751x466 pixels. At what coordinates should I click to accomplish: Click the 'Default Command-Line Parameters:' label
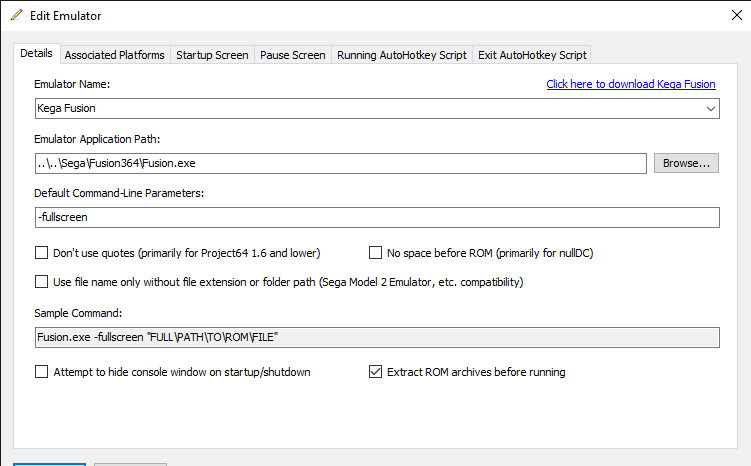(119, 193)
